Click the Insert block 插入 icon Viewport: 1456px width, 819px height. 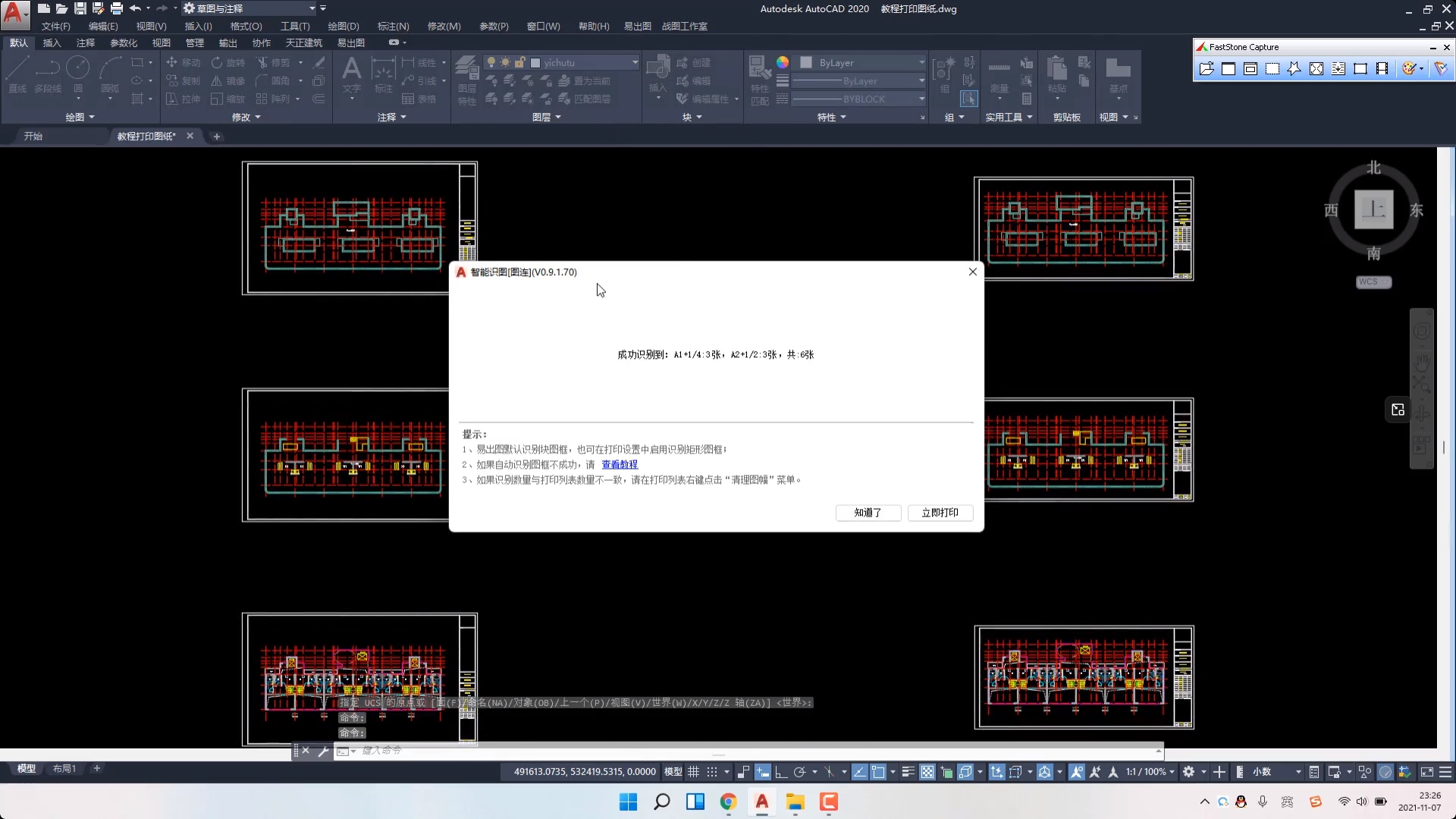657,68
